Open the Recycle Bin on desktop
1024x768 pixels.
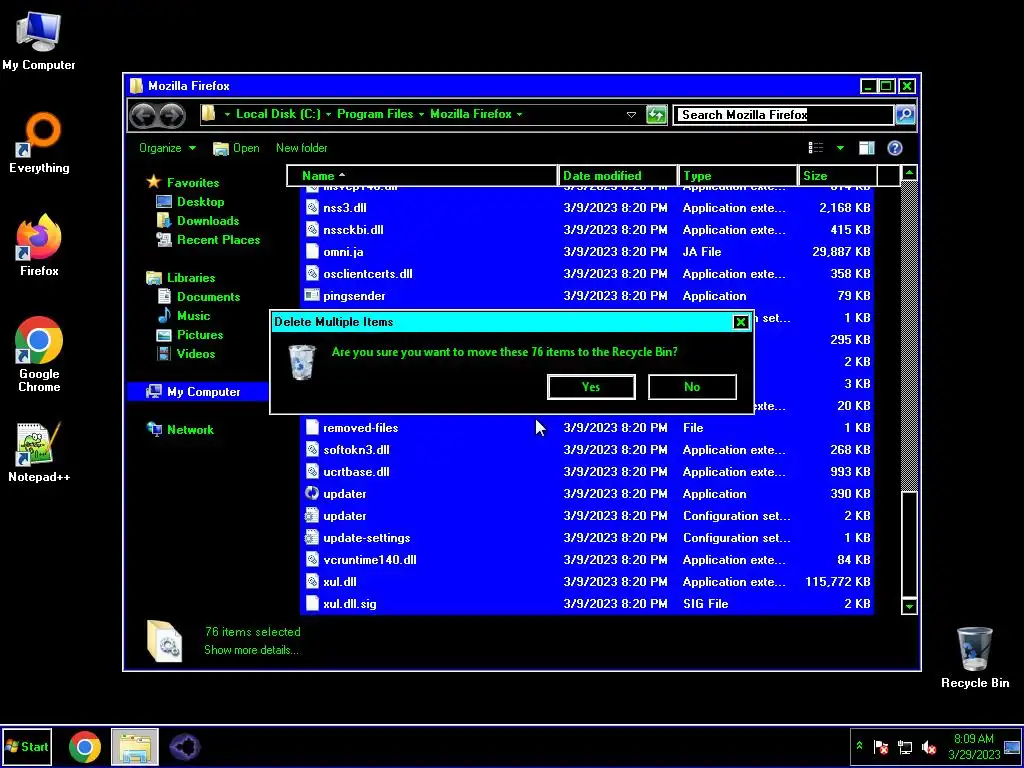[x=974, y=658]
